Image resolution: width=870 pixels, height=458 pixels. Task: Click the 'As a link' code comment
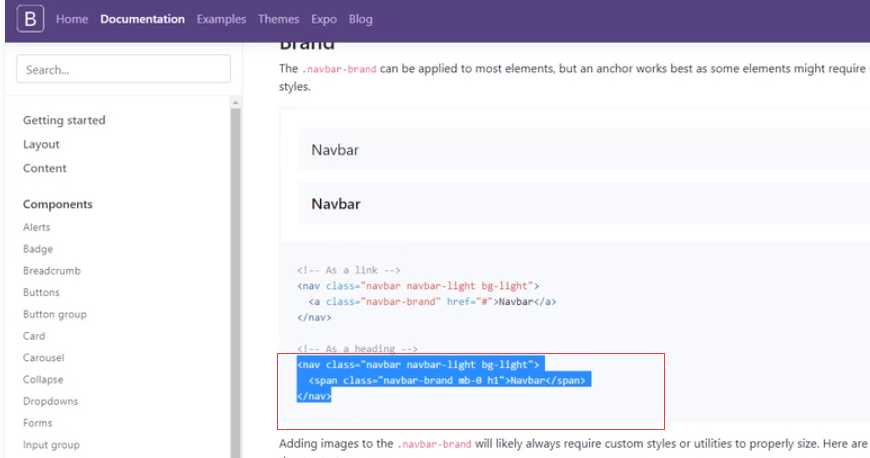coord(348,270)
